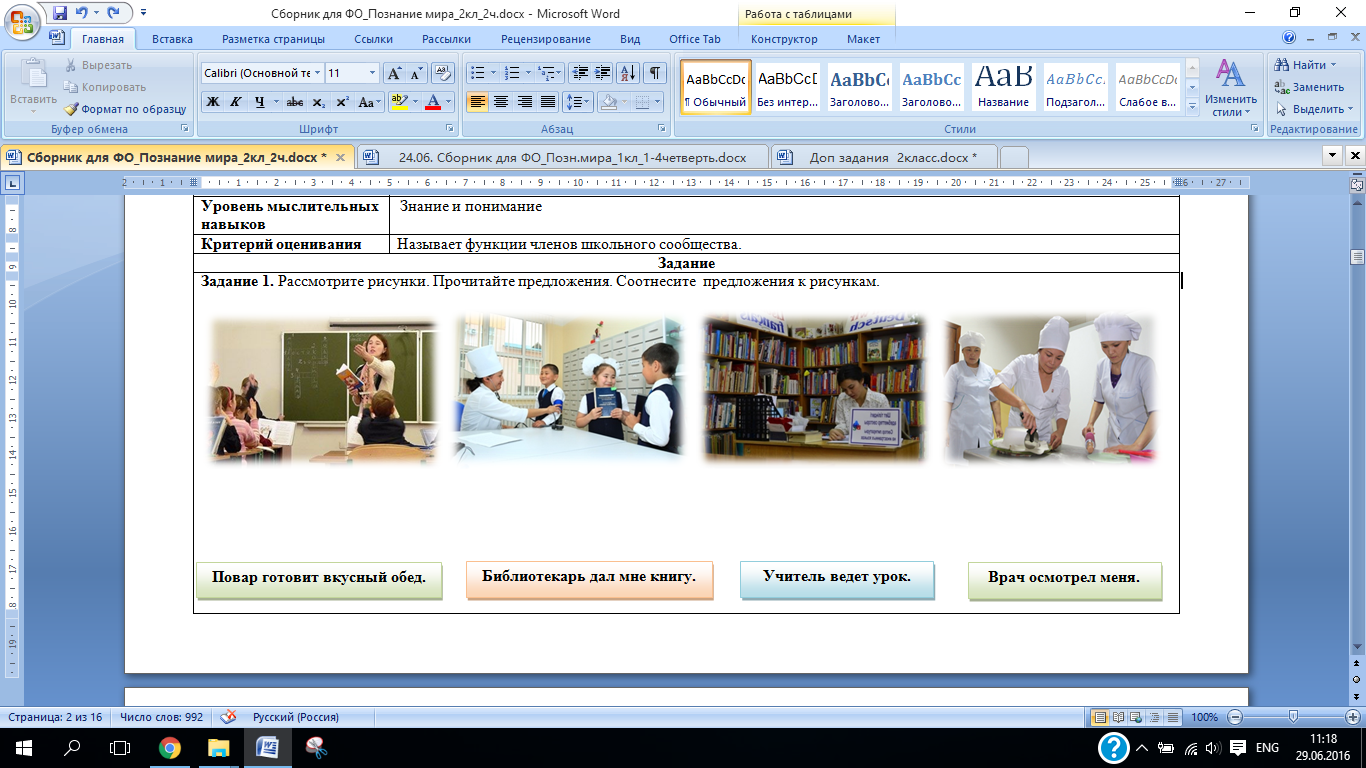Open the font name combo box Calibri
1366x768 pixels.
click(262, 73)
